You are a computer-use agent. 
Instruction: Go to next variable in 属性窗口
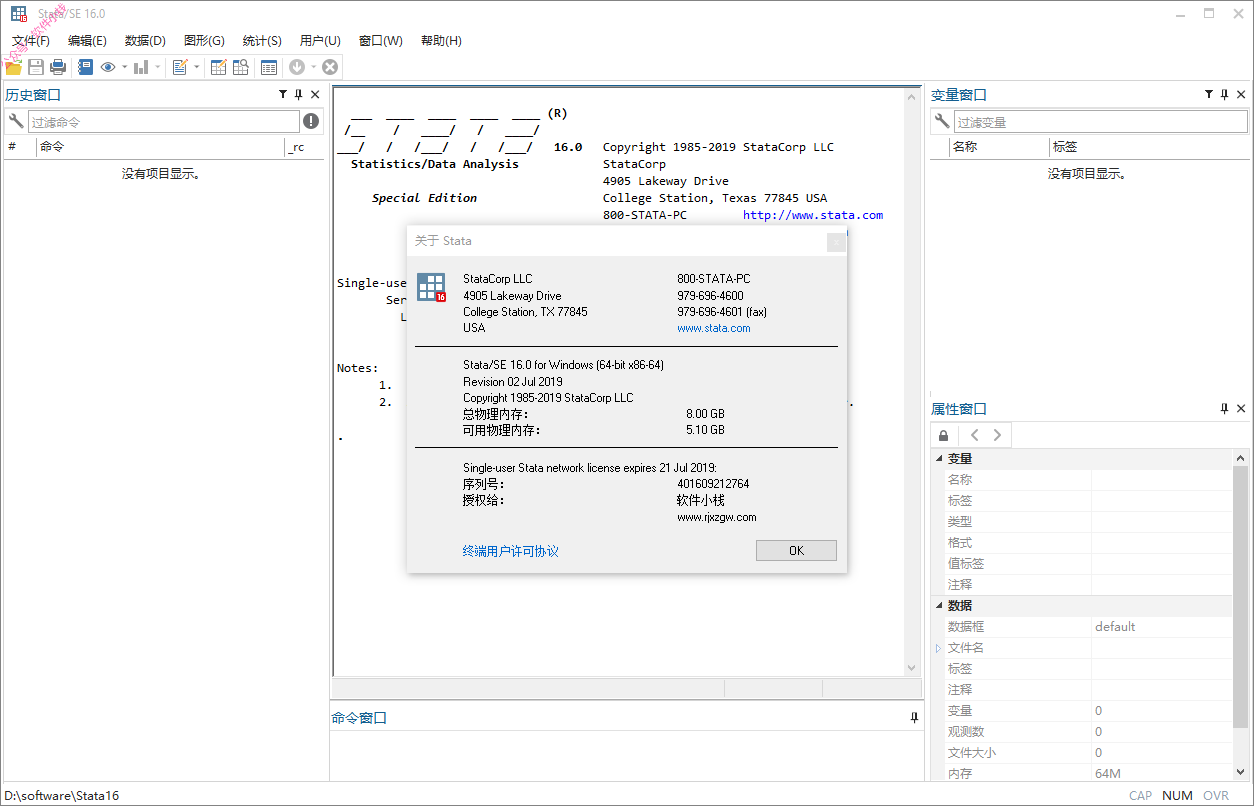point(996,435)
